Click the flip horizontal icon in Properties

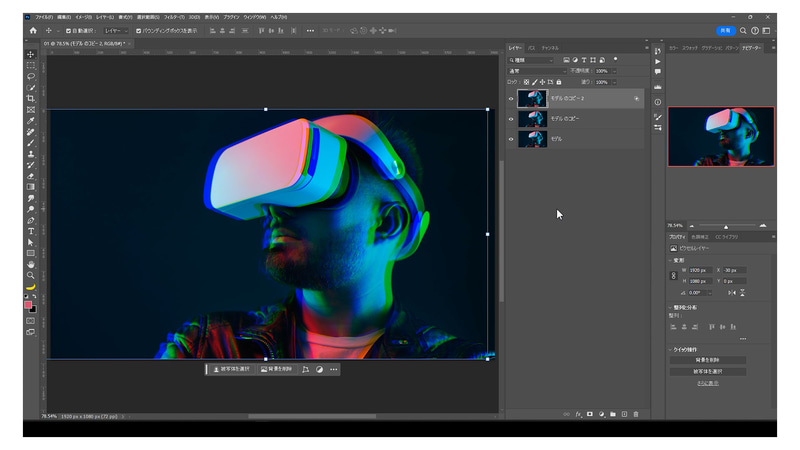point(730,292)
